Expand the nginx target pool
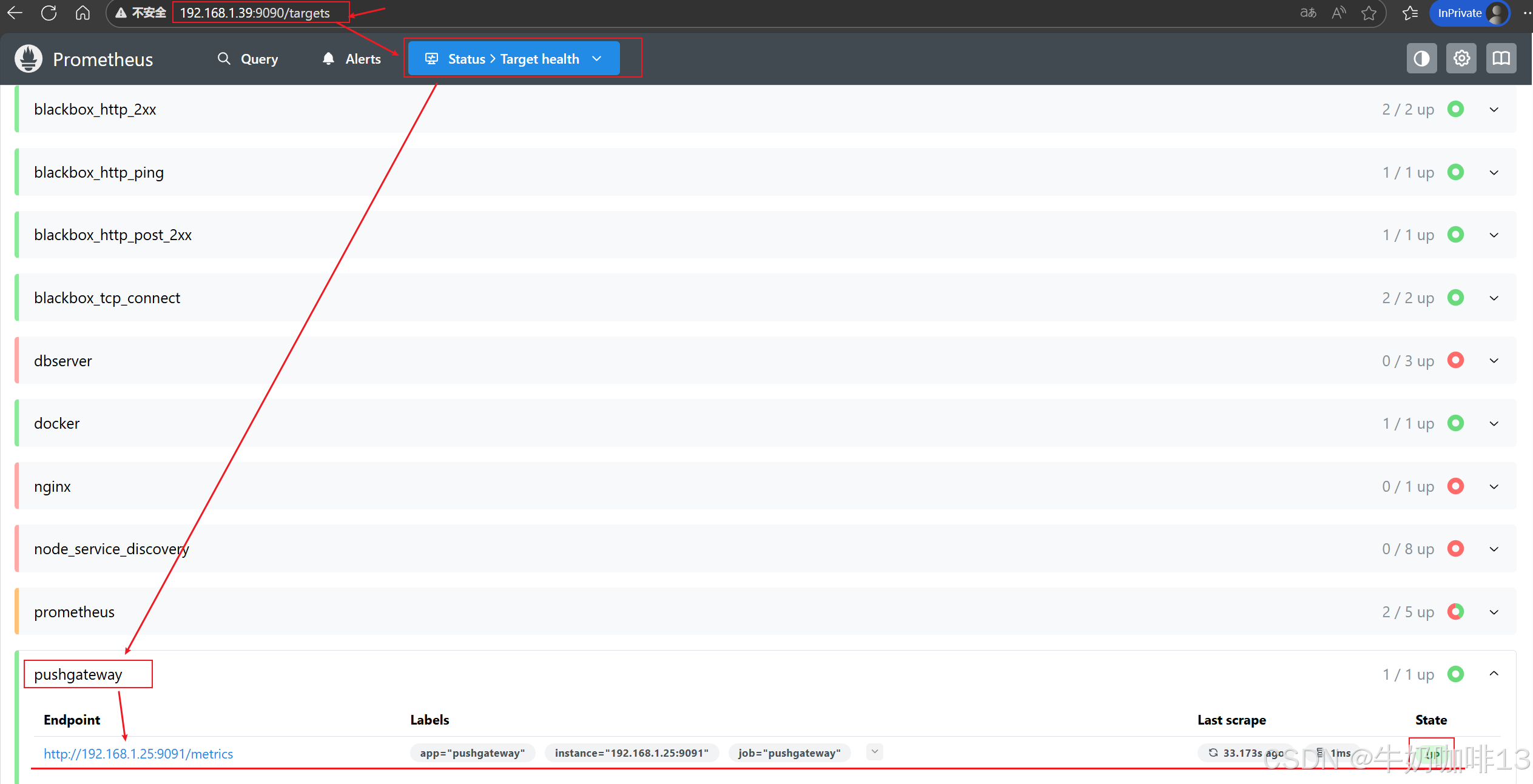 [1494, 486]
